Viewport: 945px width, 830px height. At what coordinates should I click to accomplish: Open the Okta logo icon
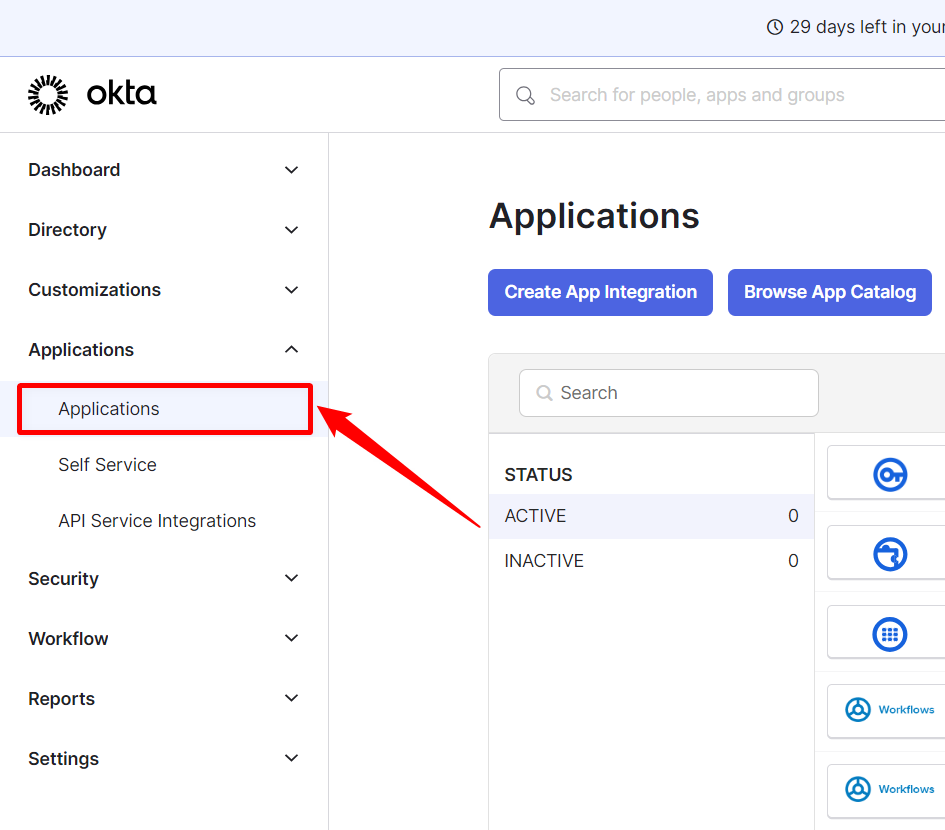click(47, 93)
